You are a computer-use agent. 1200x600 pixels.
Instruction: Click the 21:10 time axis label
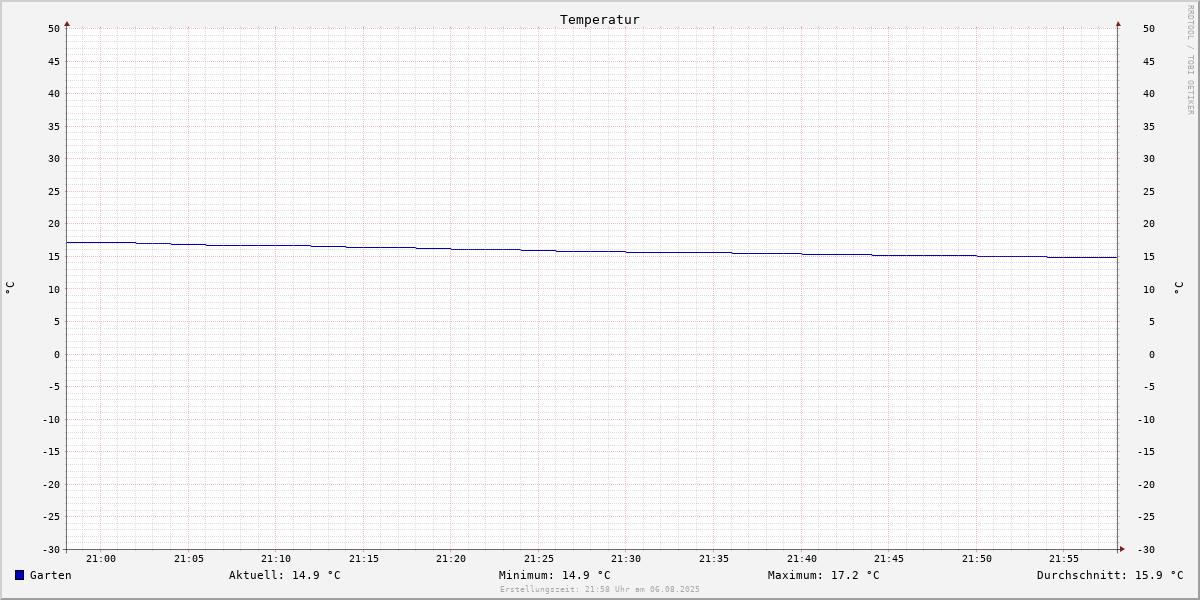[276, 559]
